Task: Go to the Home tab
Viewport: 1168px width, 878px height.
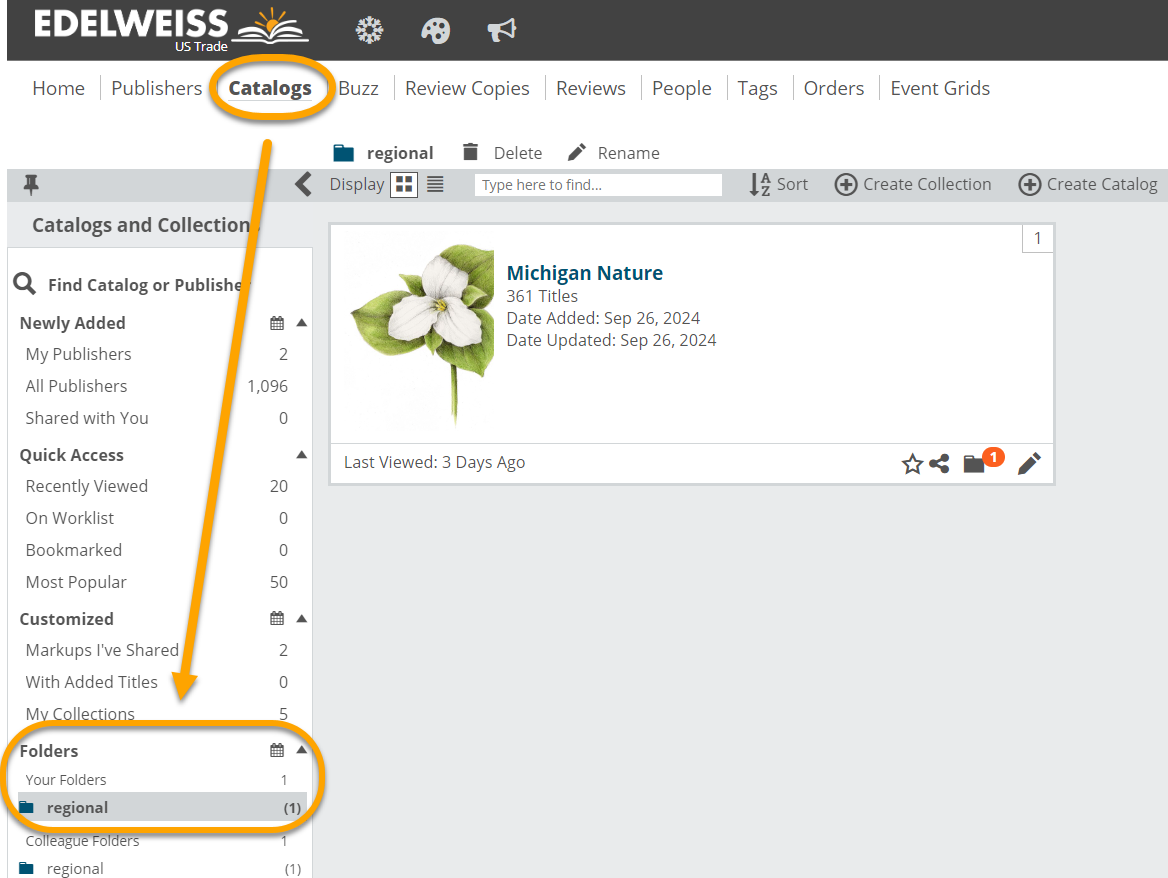Action: coord(58,88)
